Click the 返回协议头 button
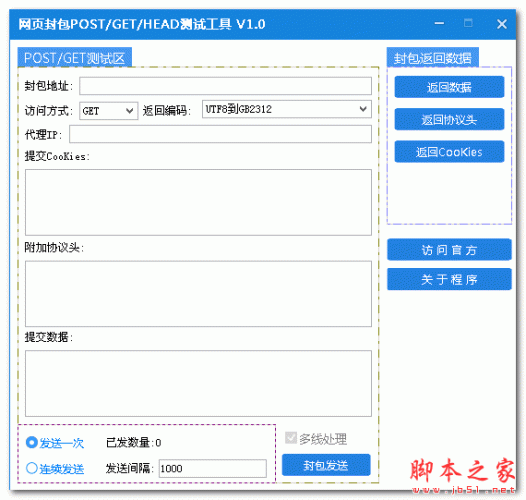Screen dimensions: 526x500 click(x=449, y=119)
